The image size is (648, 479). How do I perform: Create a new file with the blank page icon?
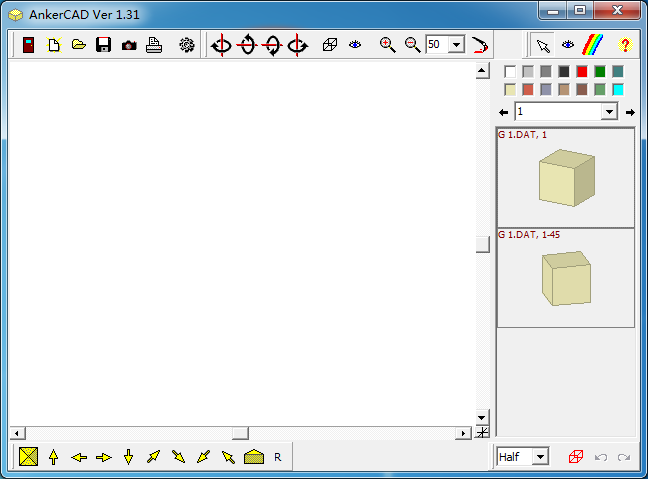(x=54, y=44)
